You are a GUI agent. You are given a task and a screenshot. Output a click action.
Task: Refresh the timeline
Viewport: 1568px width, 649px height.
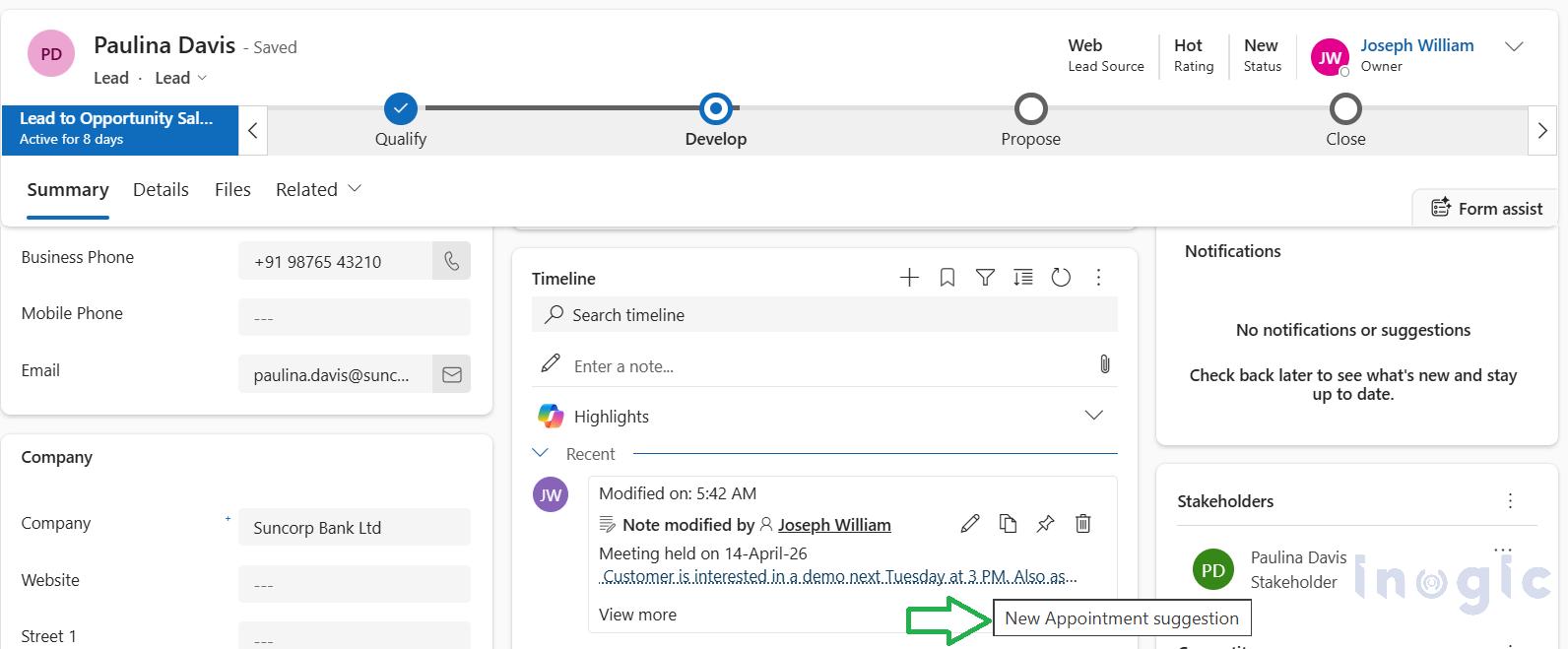(1061, 278)
